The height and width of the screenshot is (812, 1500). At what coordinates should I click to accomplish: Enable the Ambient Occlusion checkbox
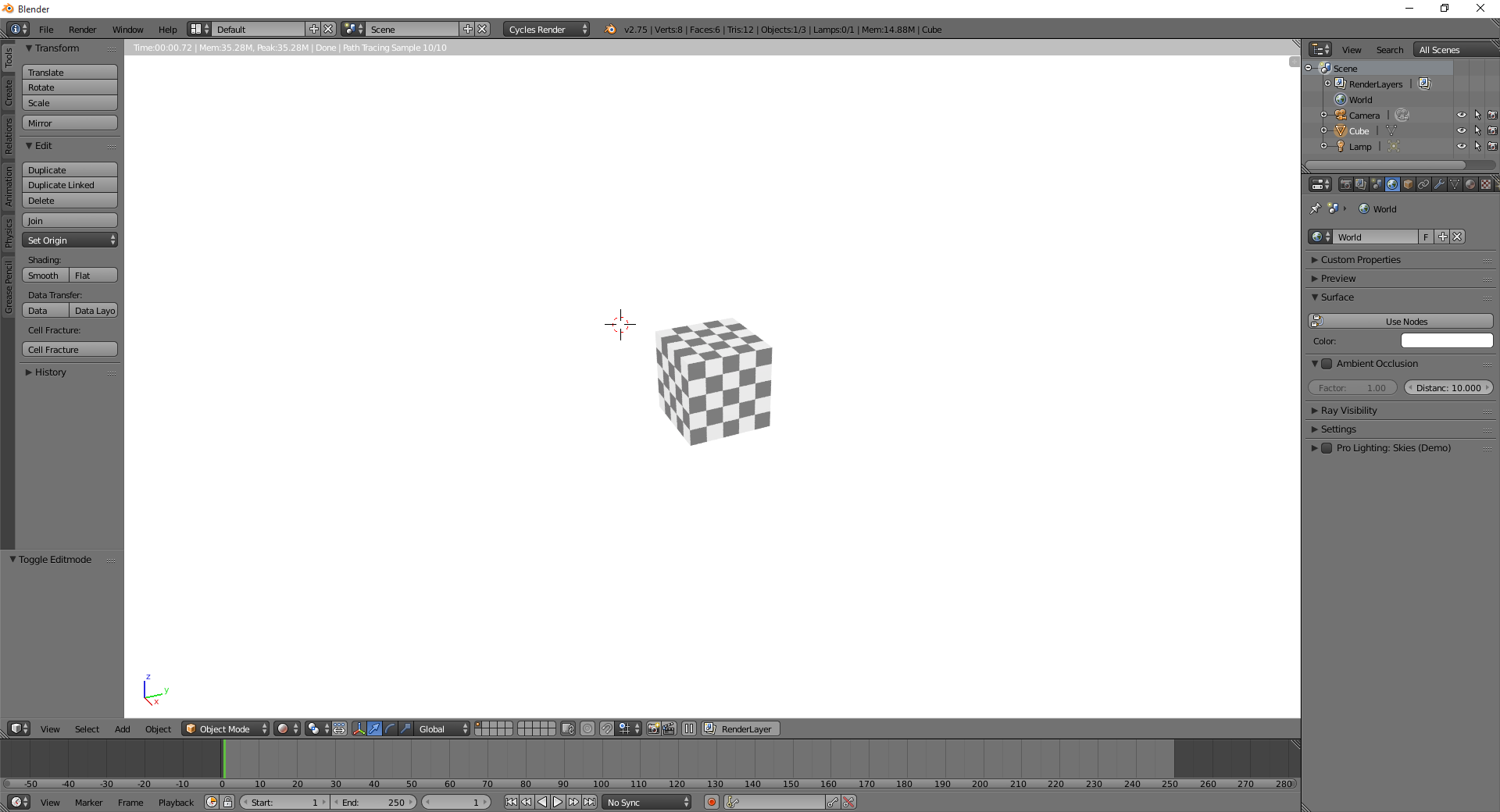[1327, 364]
